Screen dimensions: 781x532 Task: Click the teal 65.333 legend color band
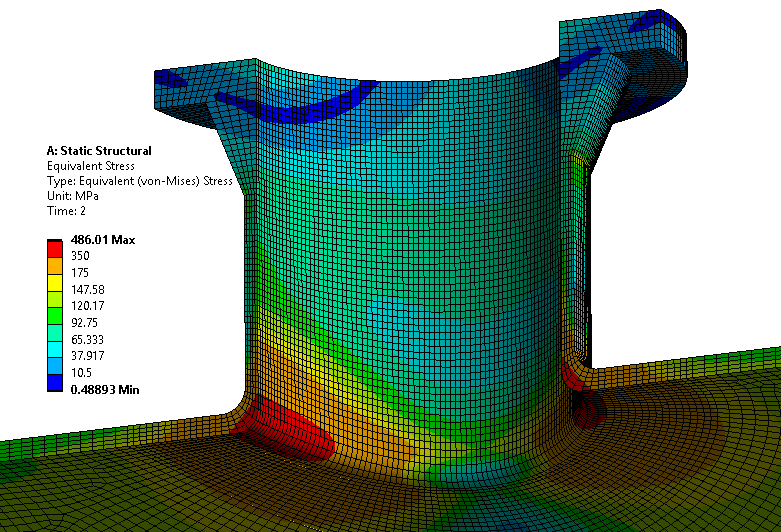tap(55, 333)
